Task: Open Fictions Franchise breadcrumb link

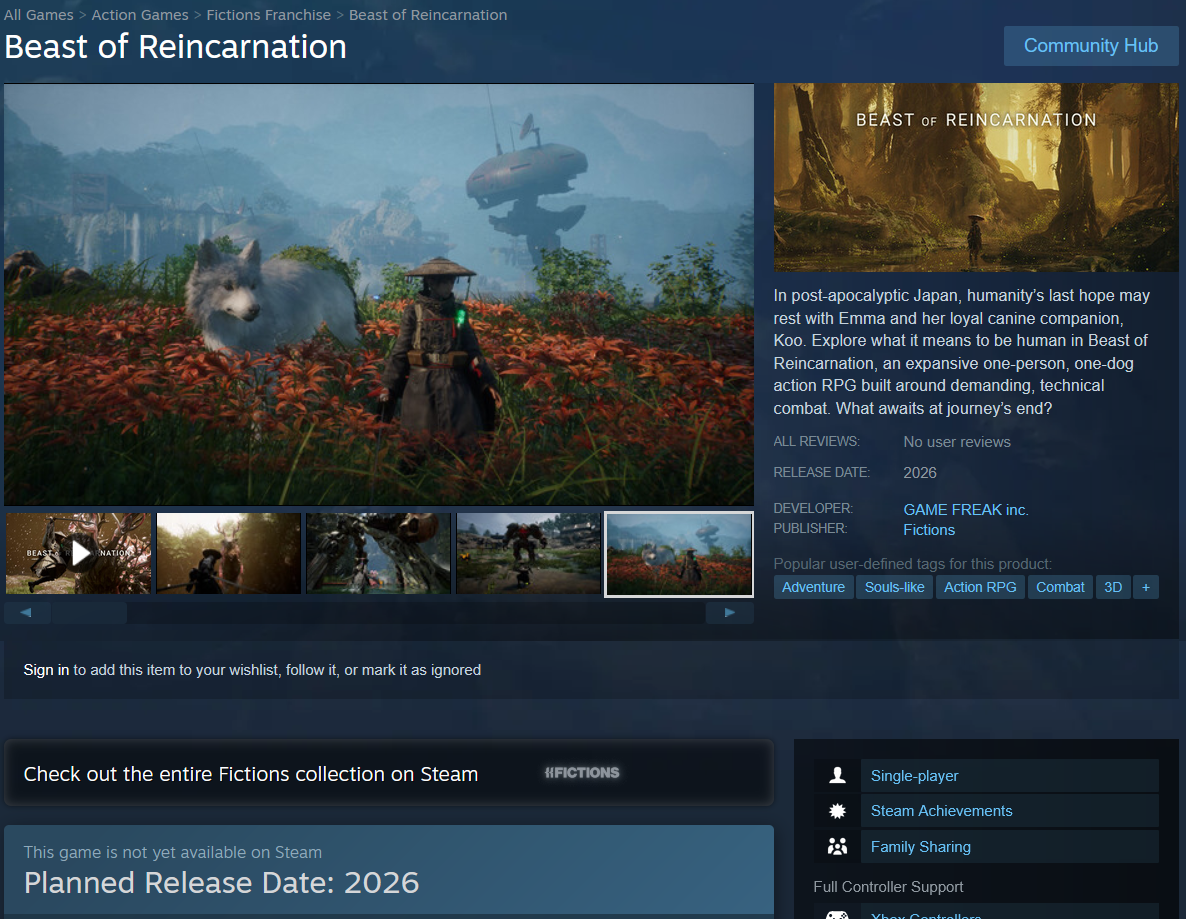Action: (x=269, y=15)
